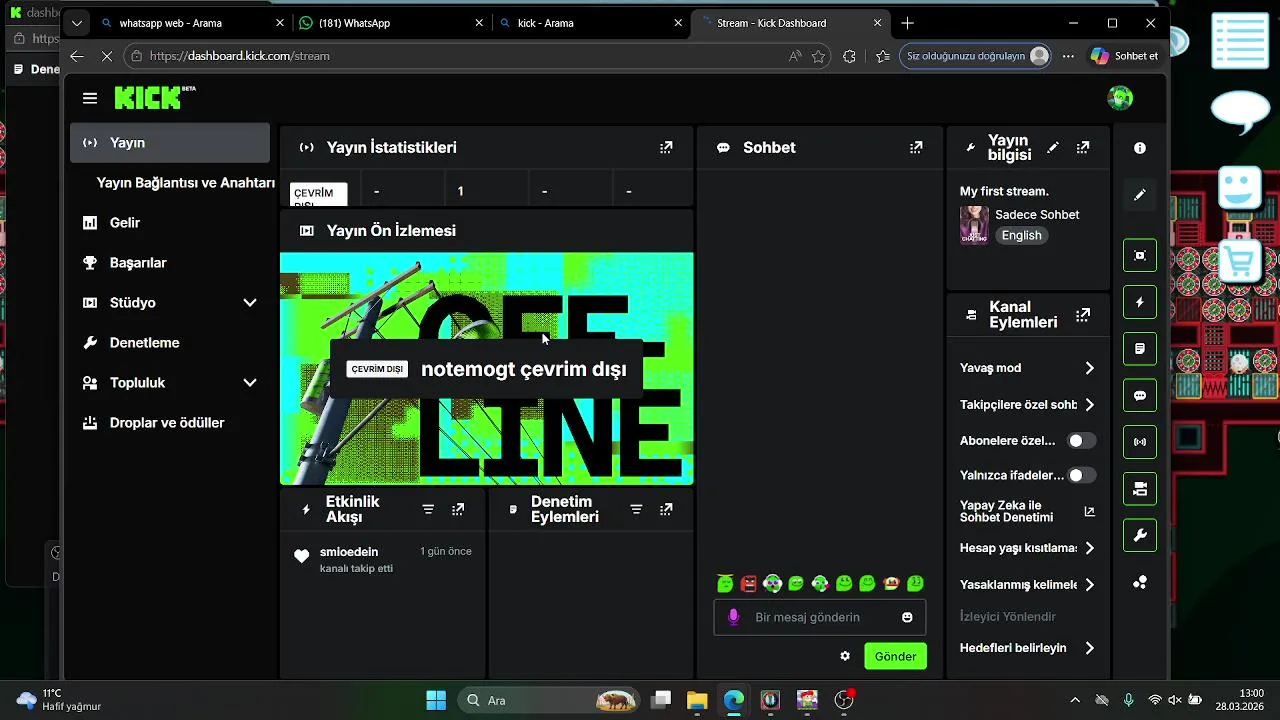Toggle the Yalnızca ifadeler switch
This screenshot has width=1280, height=720.
pyautogui.click(x=1081, y=475)
